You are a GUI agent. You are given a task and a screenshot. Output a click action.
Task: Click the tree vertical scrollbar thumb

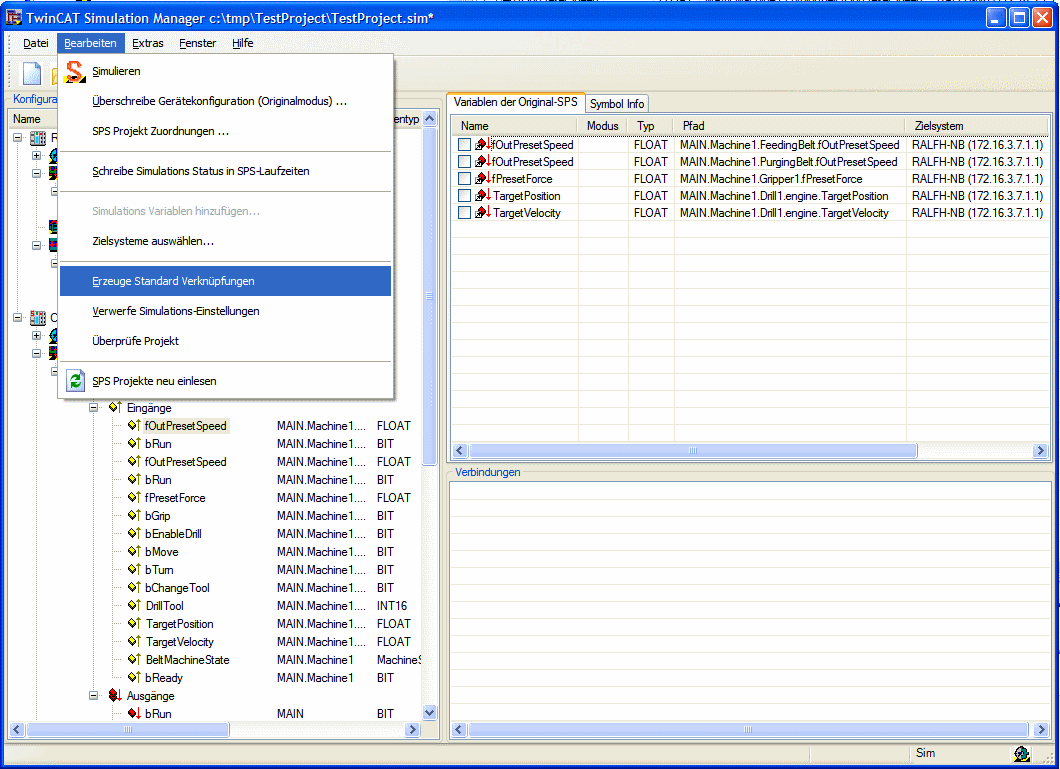tap(429, 296)
